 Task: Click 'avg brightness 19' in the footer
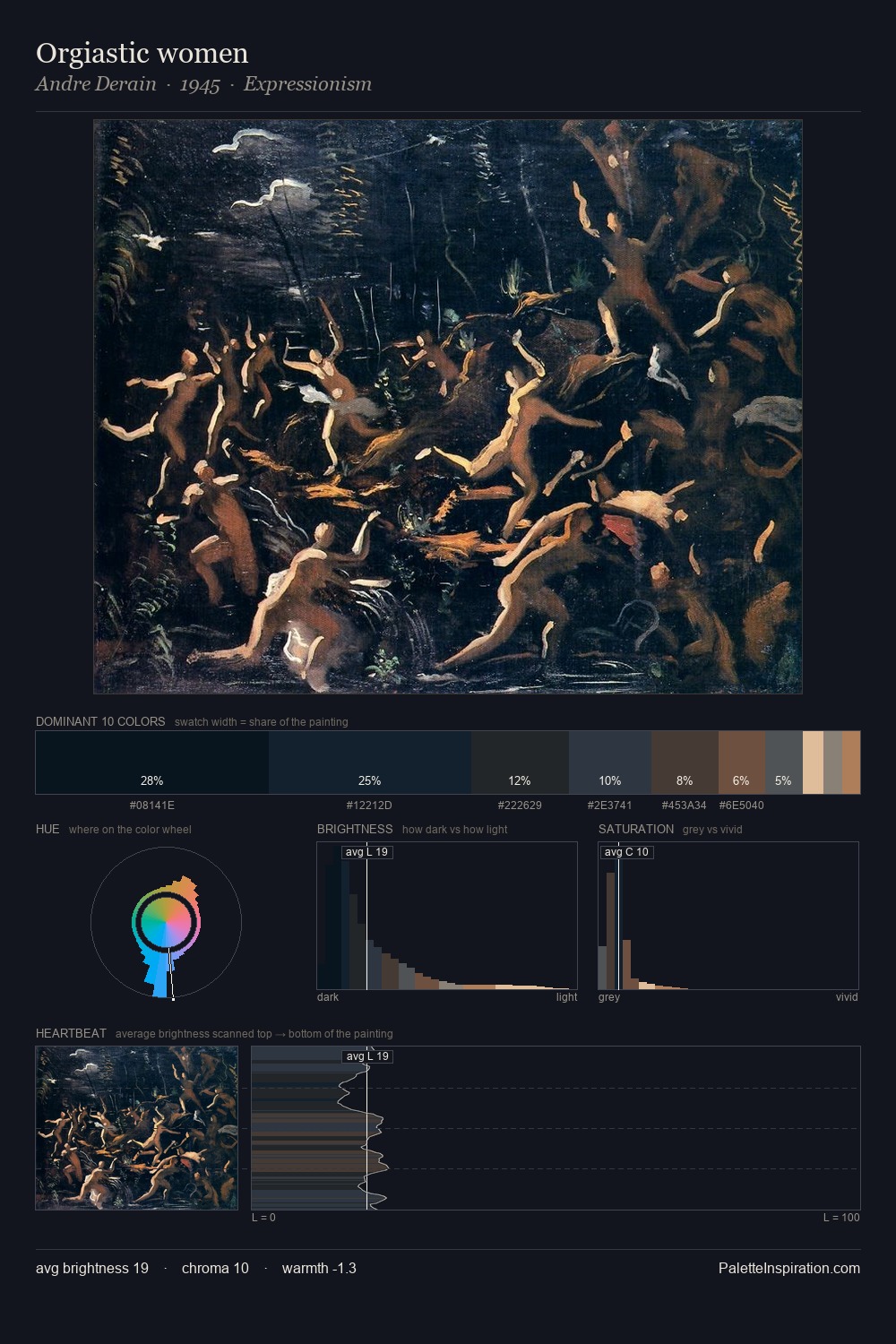pos(92,1268)
